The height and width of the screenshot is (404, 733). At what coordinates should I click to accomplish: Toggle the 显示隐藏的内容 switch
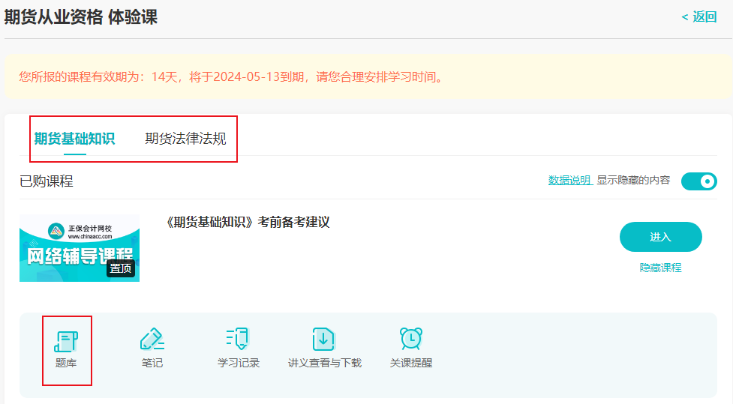click(x=698, y=181)
